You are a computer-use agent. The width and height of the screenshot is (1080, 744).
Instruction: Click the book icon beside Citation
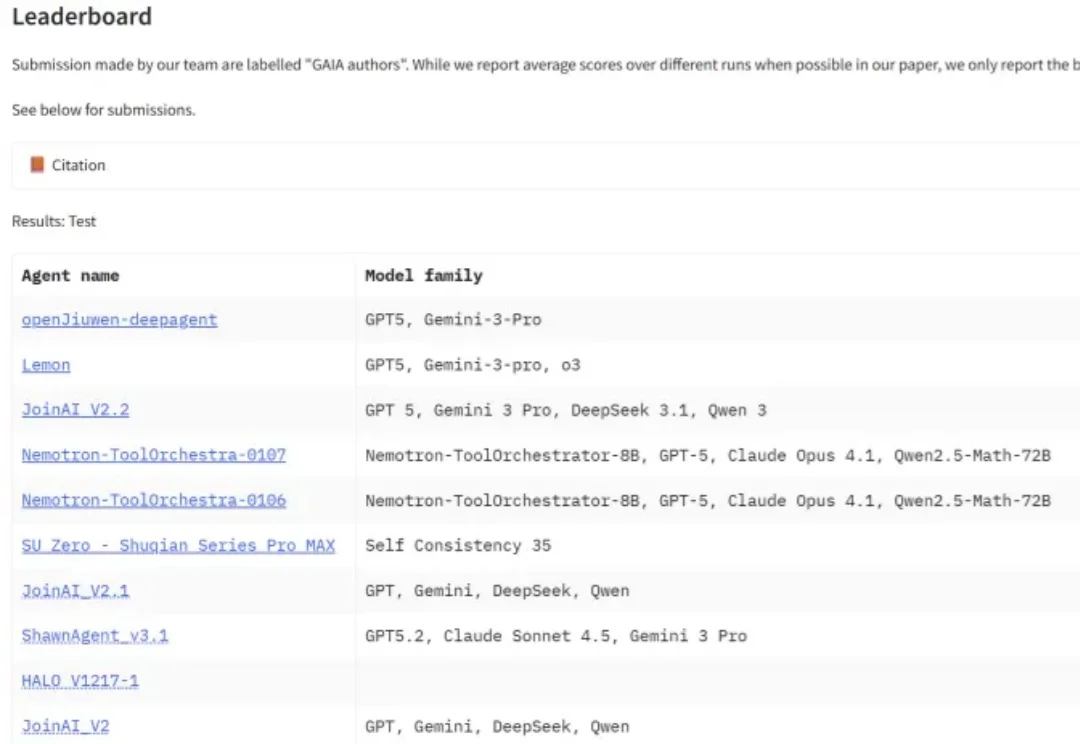(x=37, y=165)
